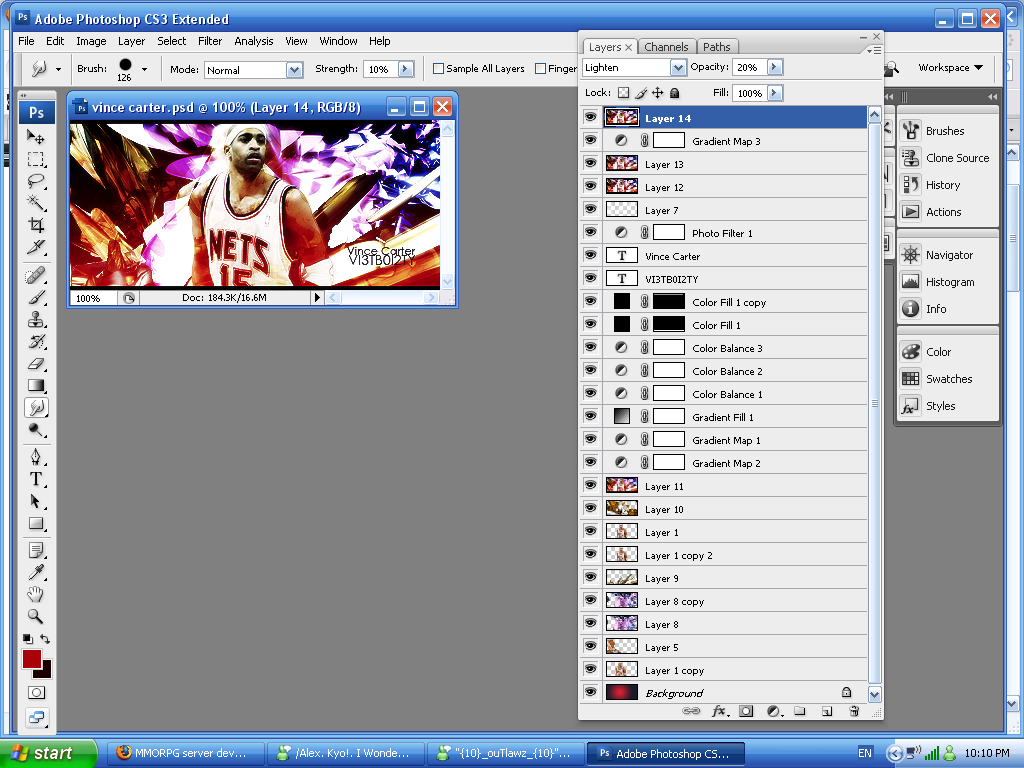Select the Crop tool

click(36, 225)
